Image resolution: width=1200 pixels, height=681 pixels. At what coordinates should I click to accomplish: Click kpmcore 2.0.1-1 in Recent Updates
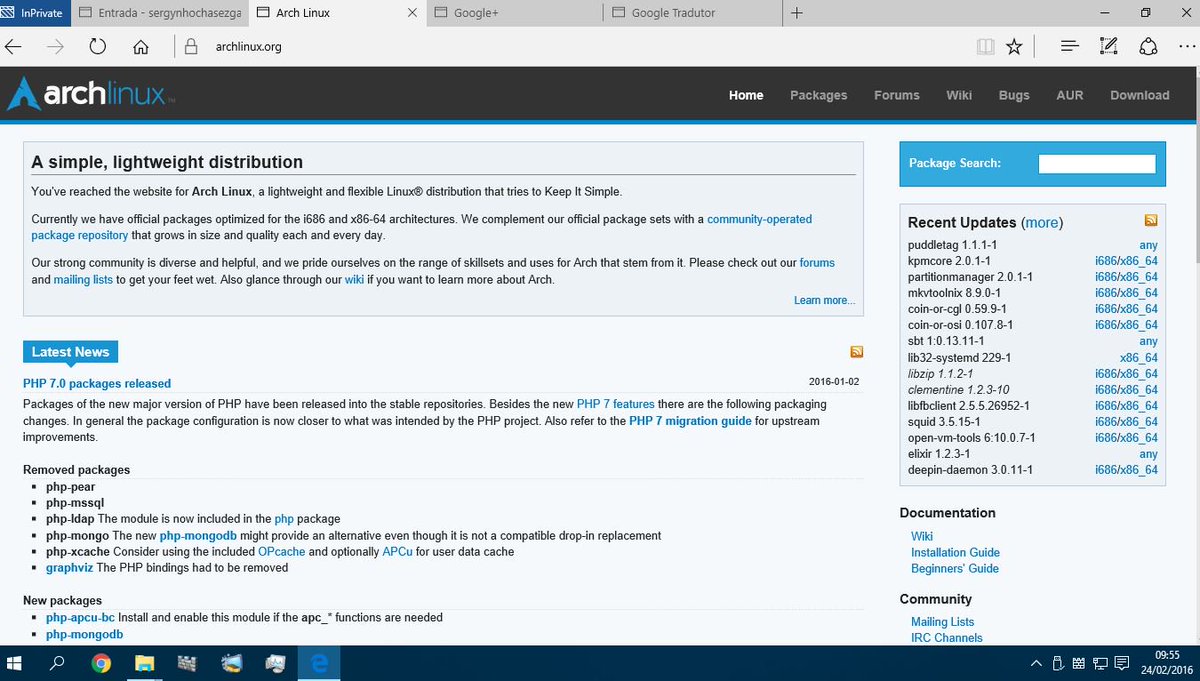coord(951,261)
